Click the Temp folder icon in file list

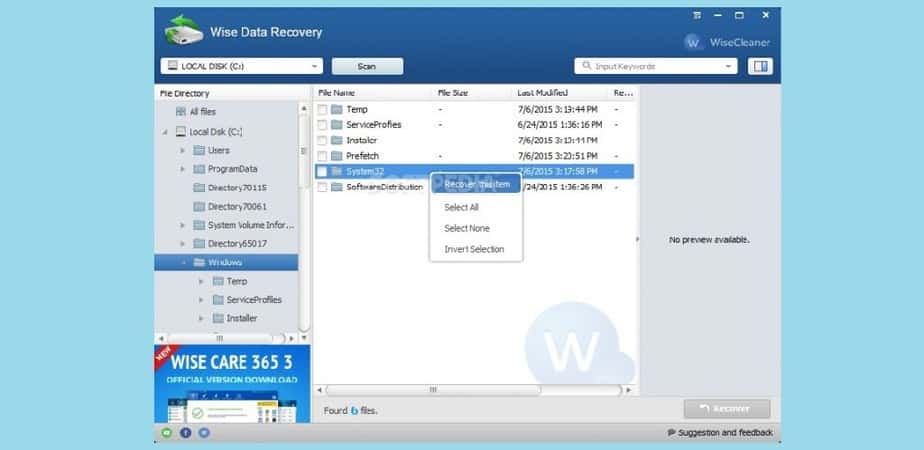[336, 109]
